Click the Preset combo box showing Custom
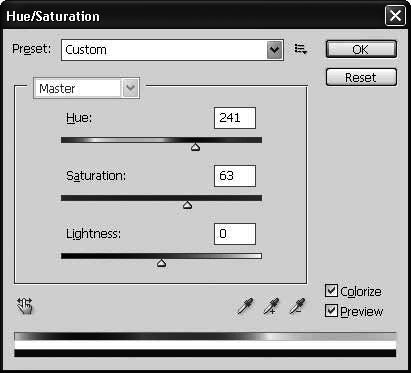The width and height of the screenshot is (411, 373). coord(172,50)
